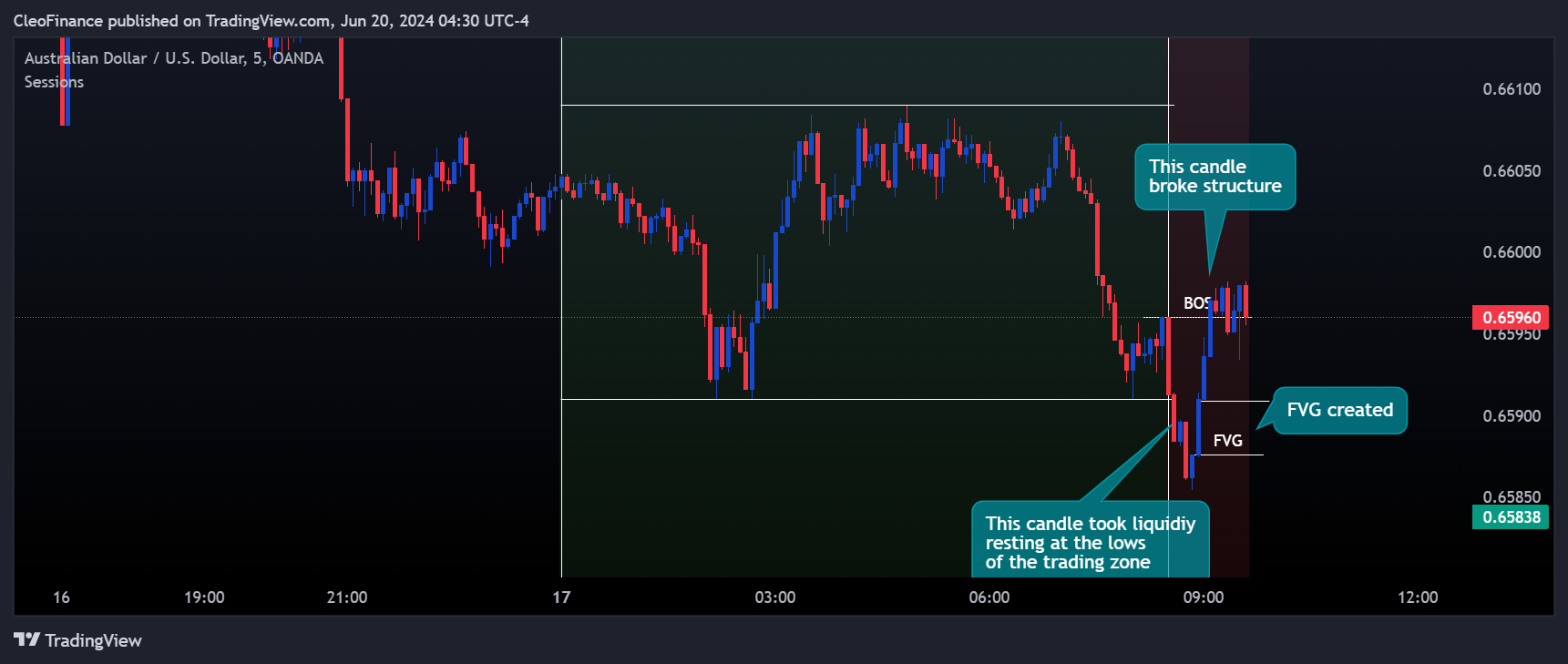
Task: Click the 19:00 time axis label
Action: 204,598
